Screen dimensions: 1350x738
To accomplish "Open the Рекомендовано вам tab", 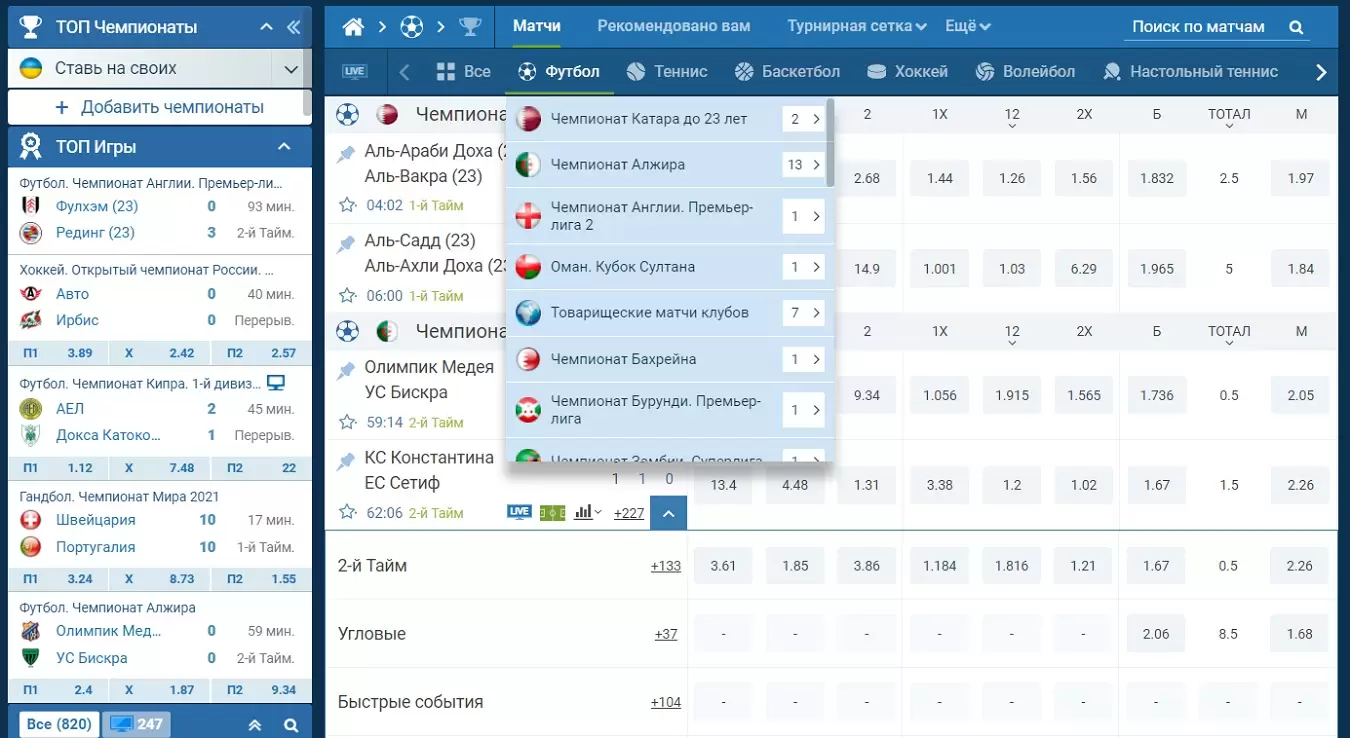I will click(x=674, y=26).
